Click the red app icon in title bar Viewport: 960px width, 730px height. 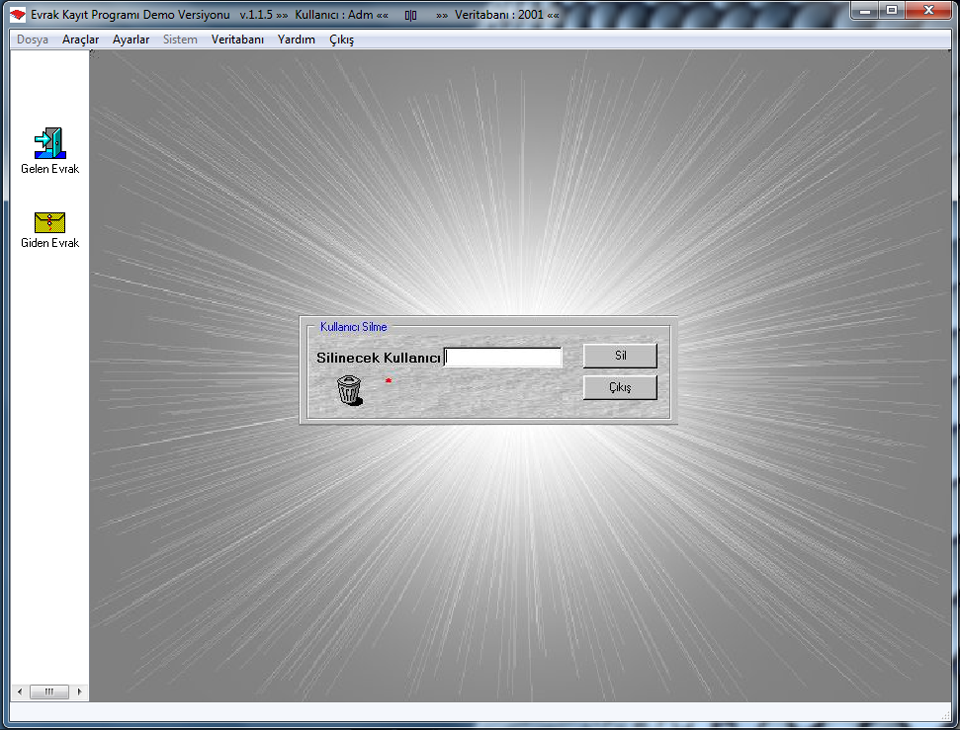pyautogui.click(x=18, y=15)
